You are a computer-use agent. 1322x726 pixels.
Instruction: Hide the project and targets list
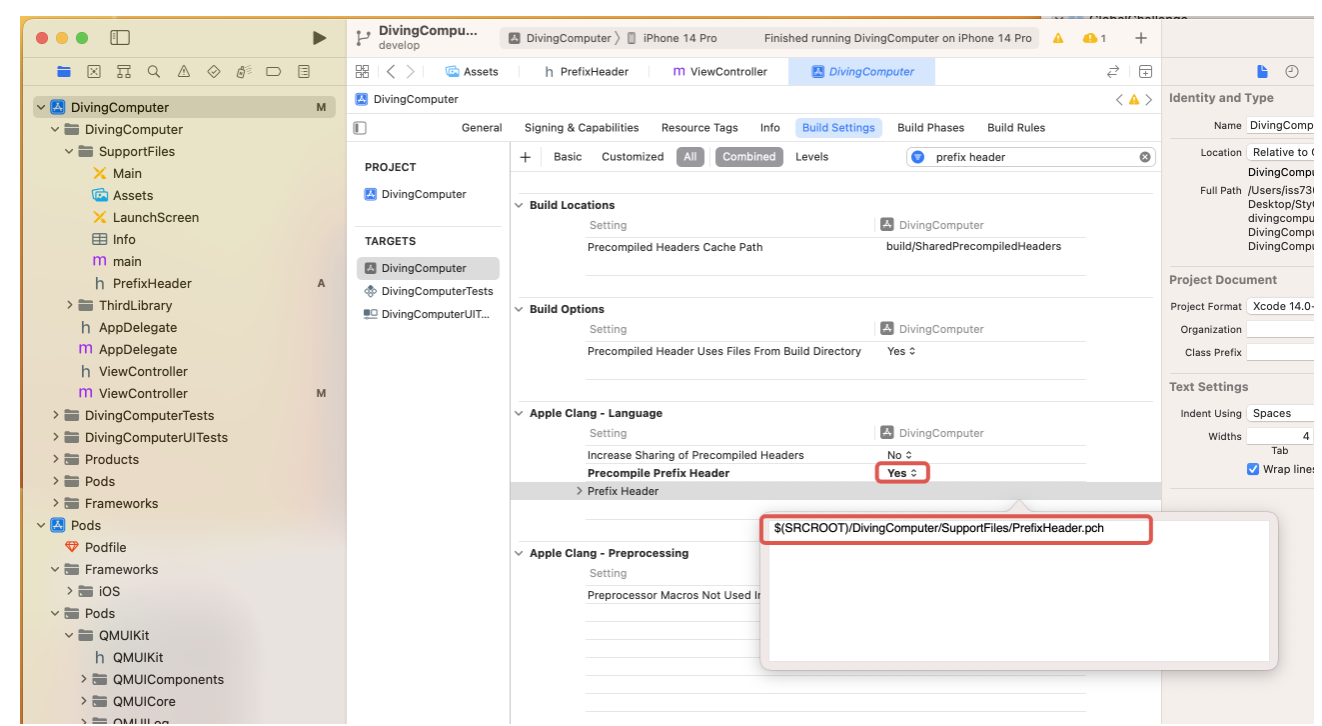tap(360, 128)
